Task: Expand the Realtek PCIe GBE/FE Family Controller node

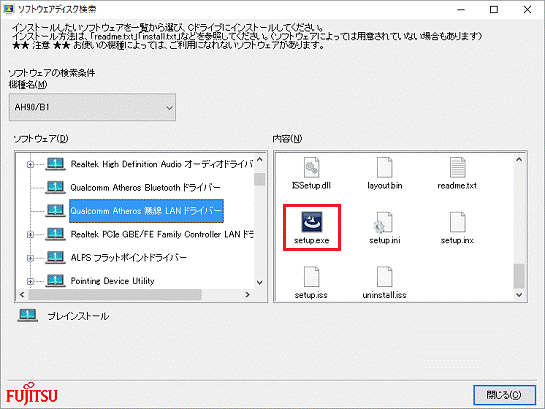Action: pyautogui.click(x=30, y=235)
